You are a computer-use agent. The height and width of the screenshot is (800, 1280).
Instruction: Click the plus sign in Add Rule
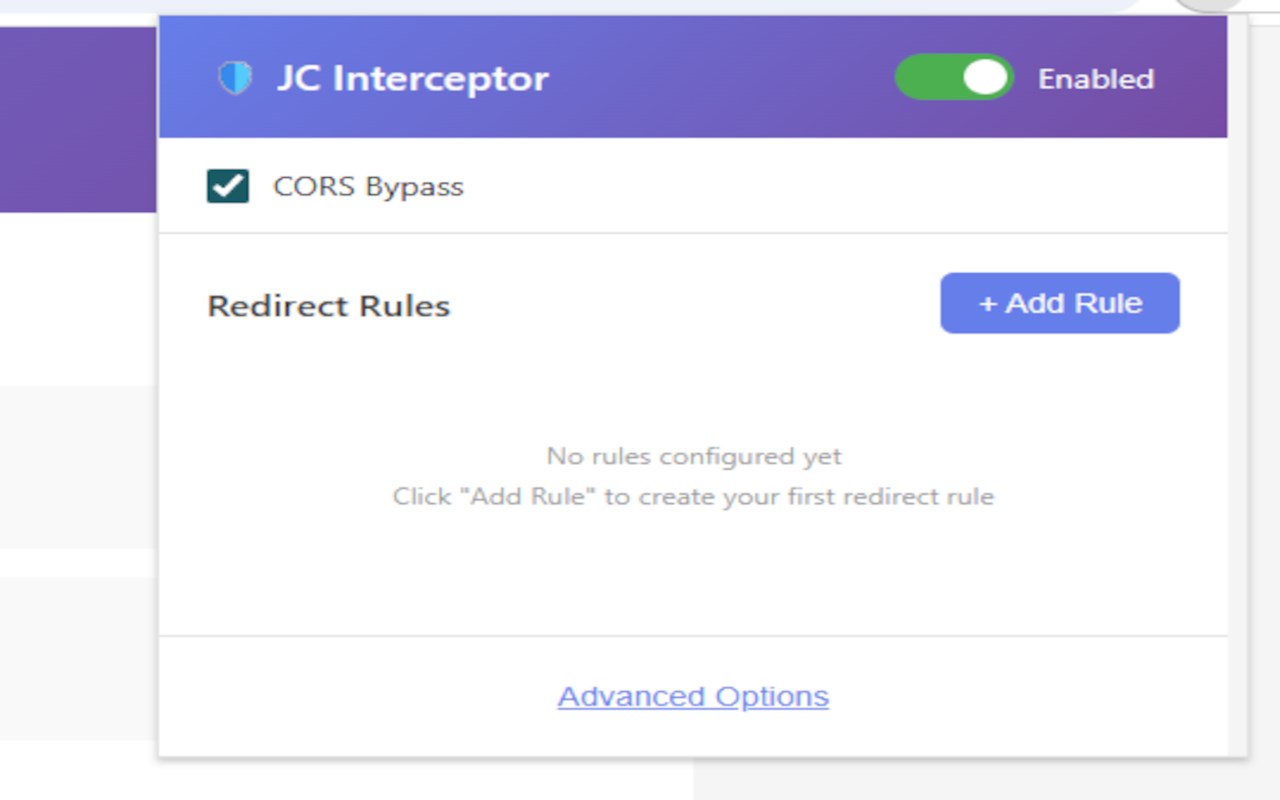(x=987, y=303)
